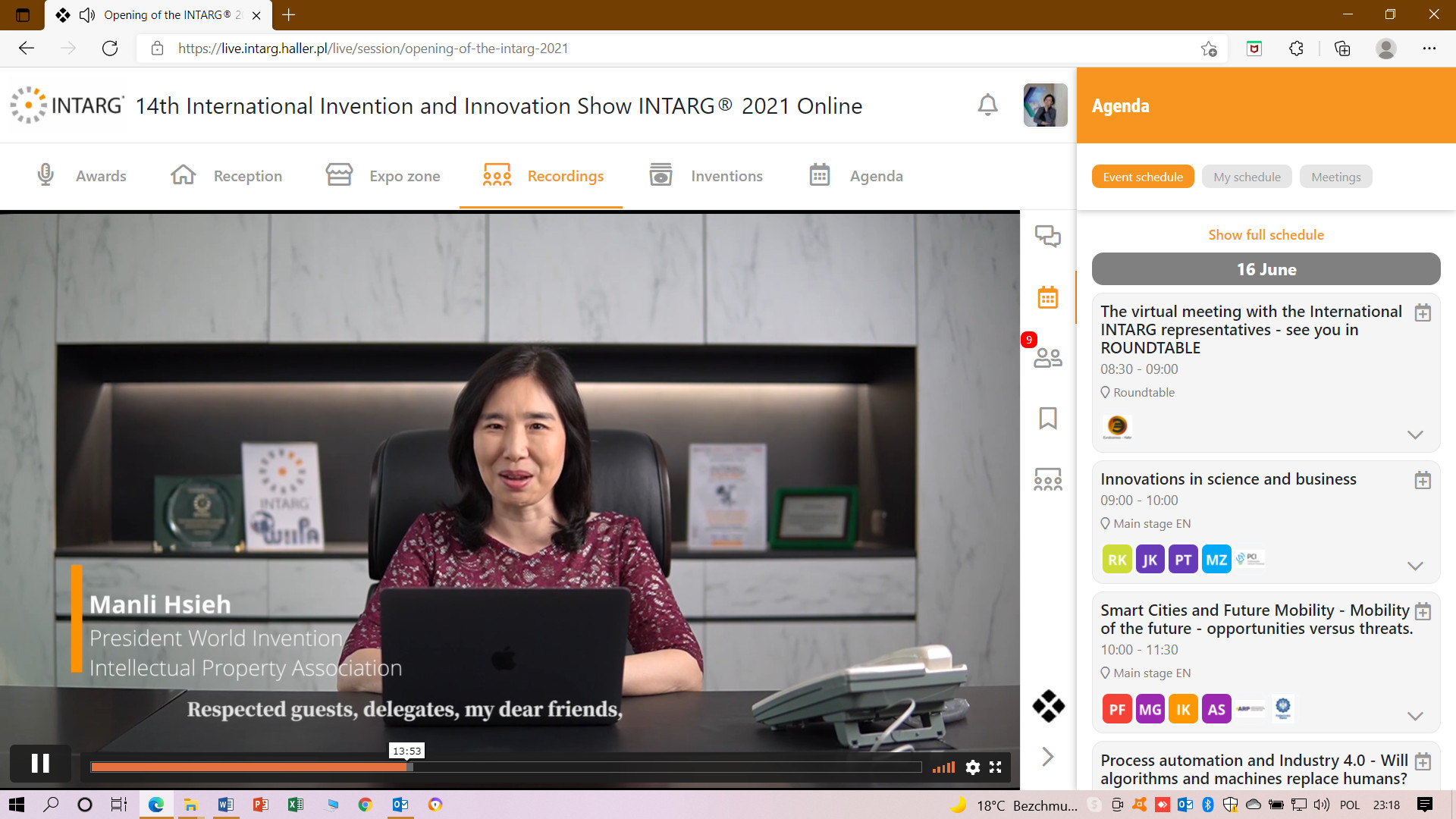
Task: Open speaker MG avatar
Action: (1150, 709)
